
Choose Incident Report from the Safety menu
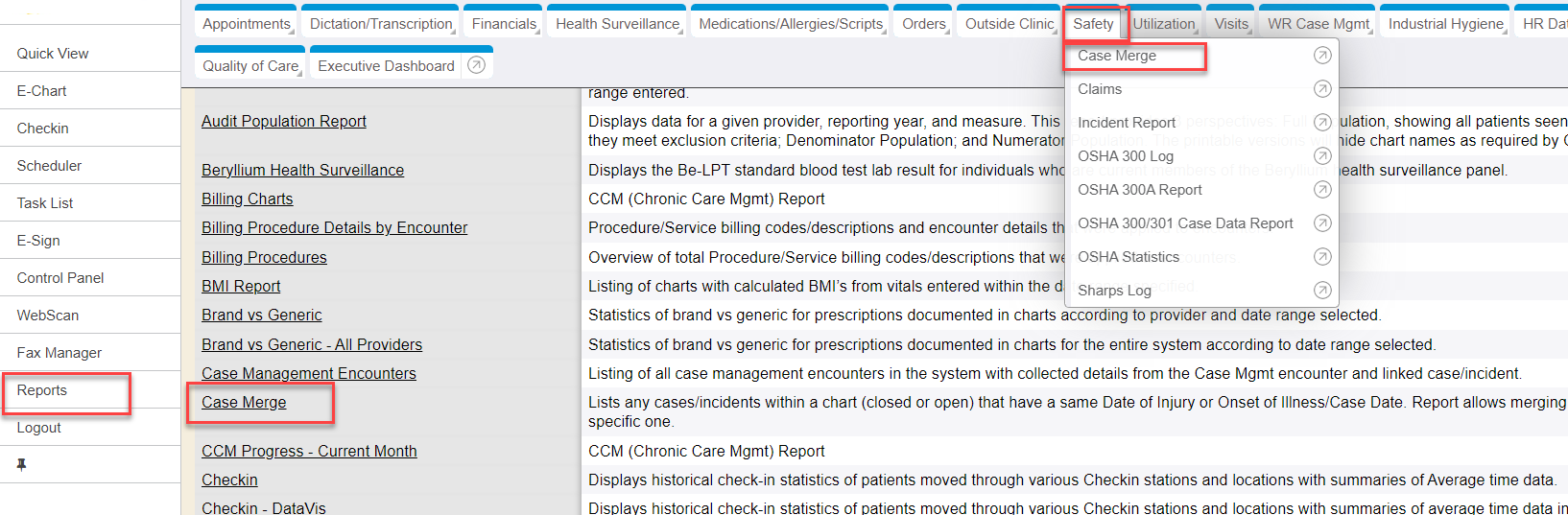pos(1127,123)
